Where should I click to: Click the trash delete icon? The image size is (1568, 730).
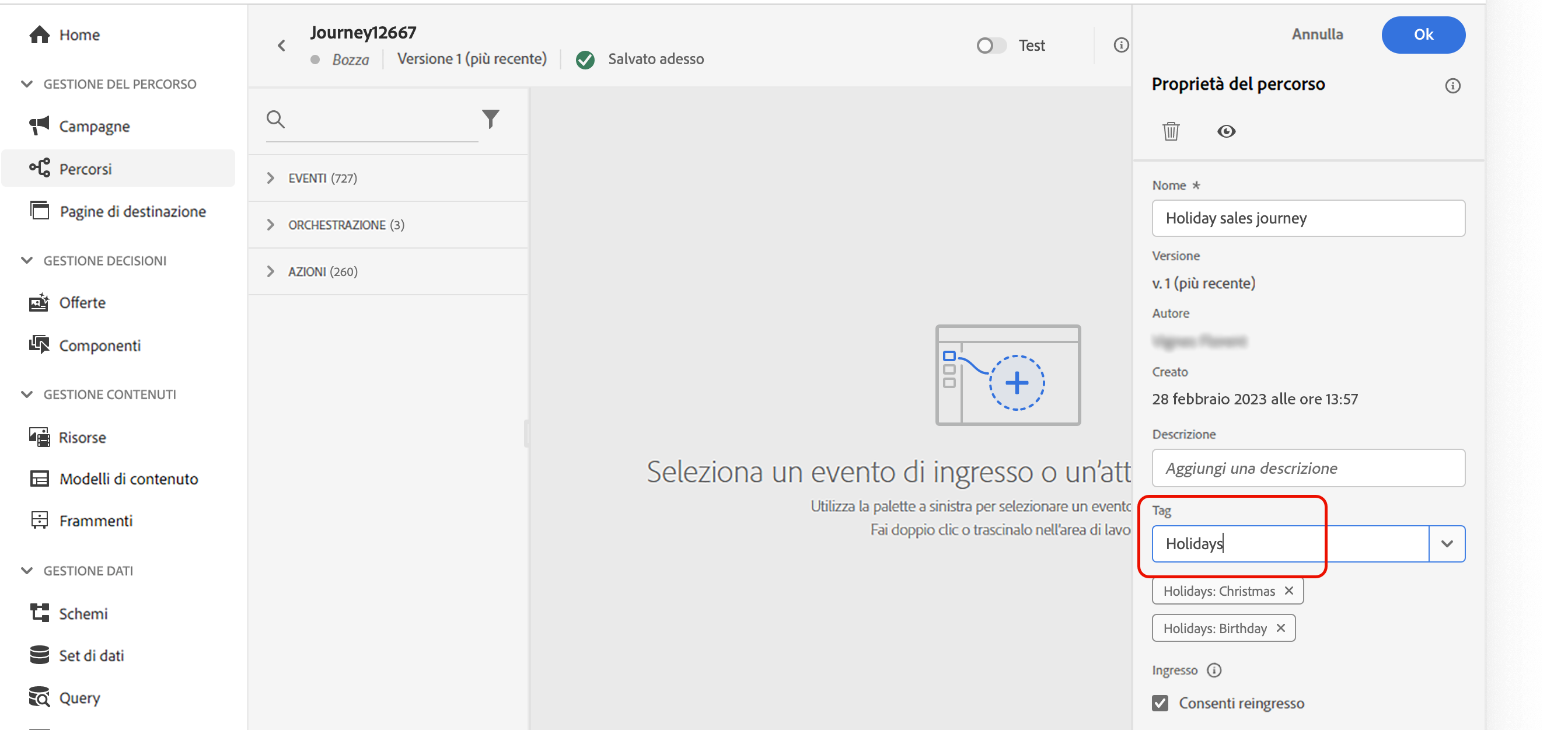pyautogui.click(x=1171, y=131)
